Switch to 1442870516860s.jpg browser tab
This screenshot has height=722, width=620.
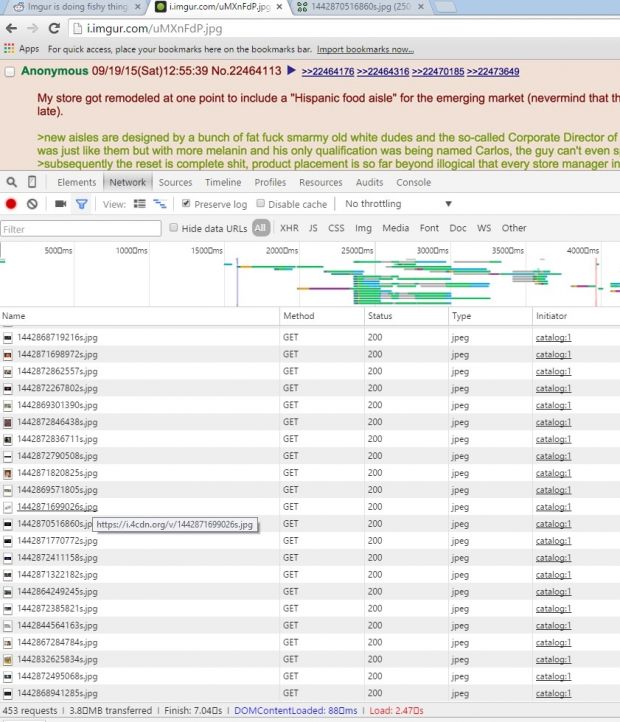359,7
